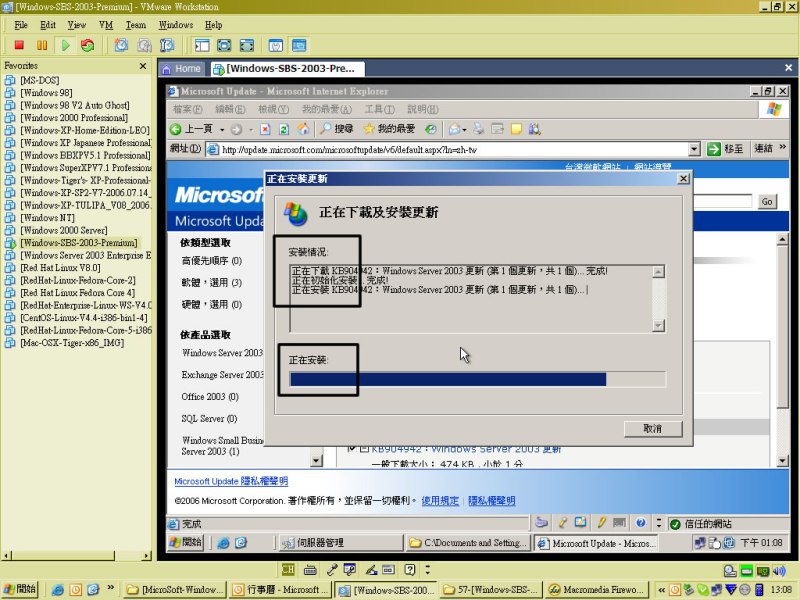The width and height of the screenshot is (800, 600).
Task: Click the install log scroll down arrow
Action: (659, 326)
